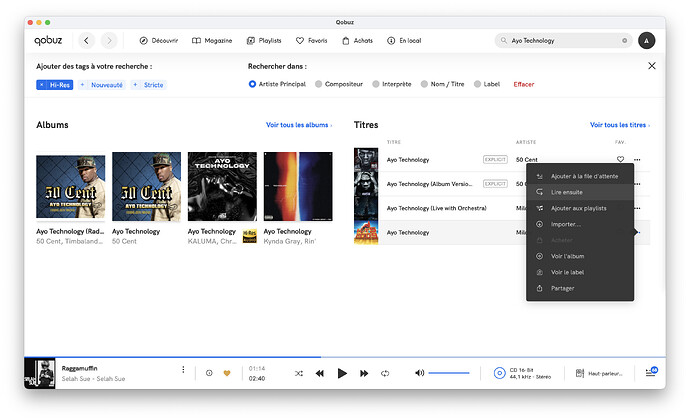Image resolution: width=690 pixels, height=420 pixels.
Task: Click the circular icon left of the gold heart
Action: point(209,373)
